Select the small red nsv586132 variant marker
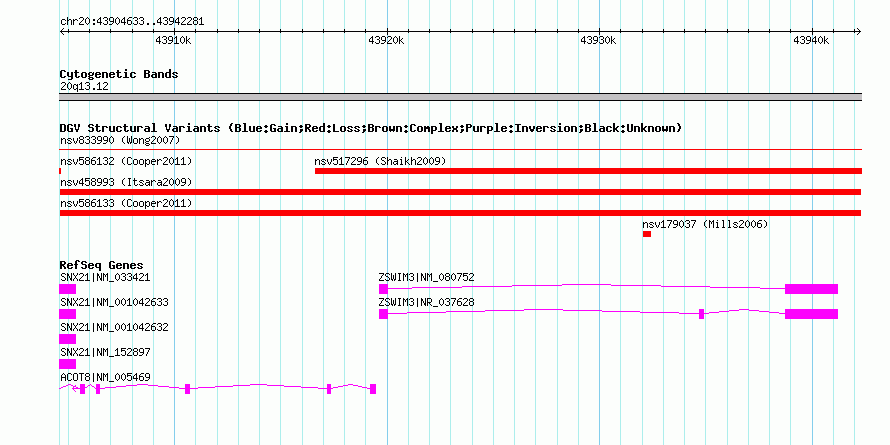Viewport: 890px width, 445px height. tap(60, 171)
